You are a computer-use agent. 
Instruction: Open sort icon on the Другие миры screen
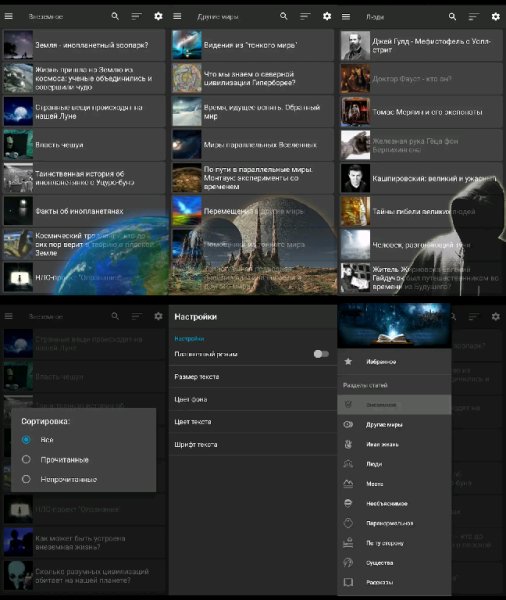coord(305,16)
